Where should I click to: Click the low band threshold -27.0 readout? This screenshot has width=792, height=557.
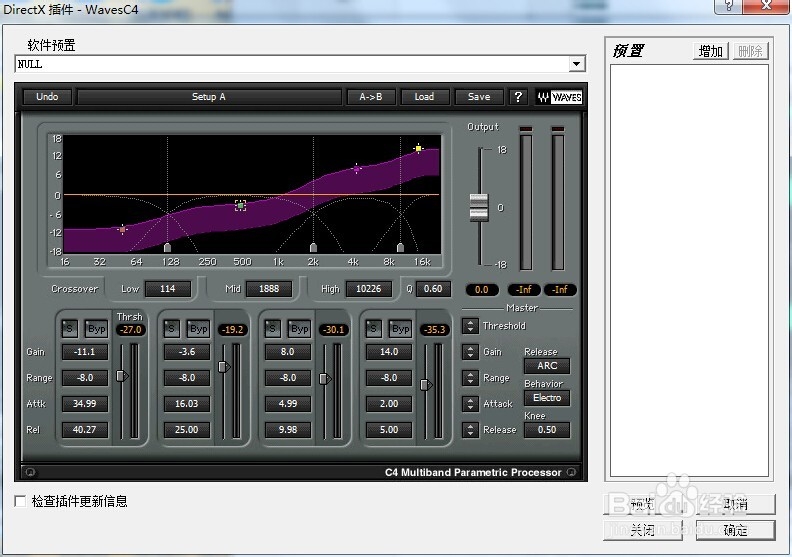coord(131,330)
